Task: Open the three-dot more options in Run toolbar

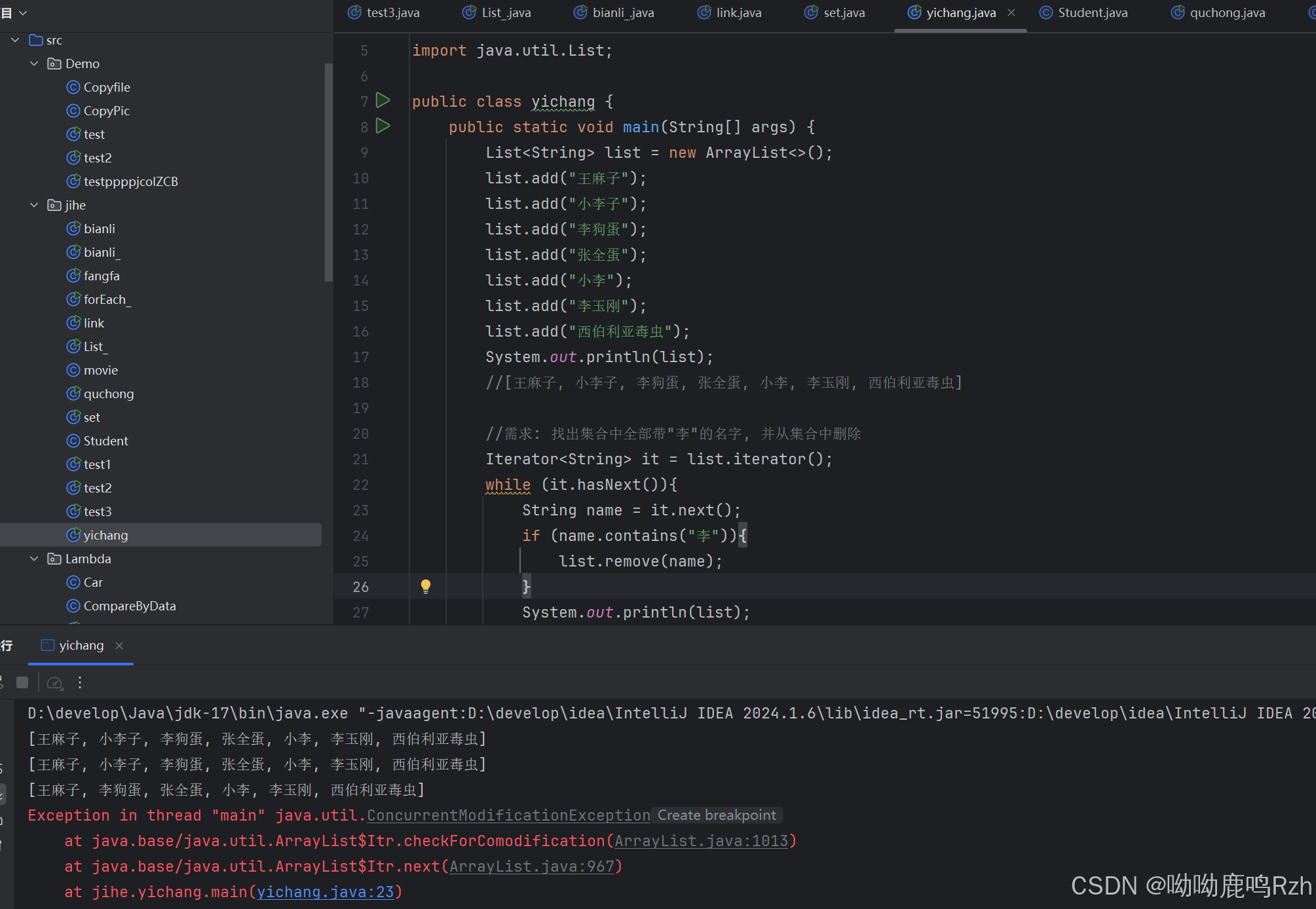Action: click(x=80, y=683)
